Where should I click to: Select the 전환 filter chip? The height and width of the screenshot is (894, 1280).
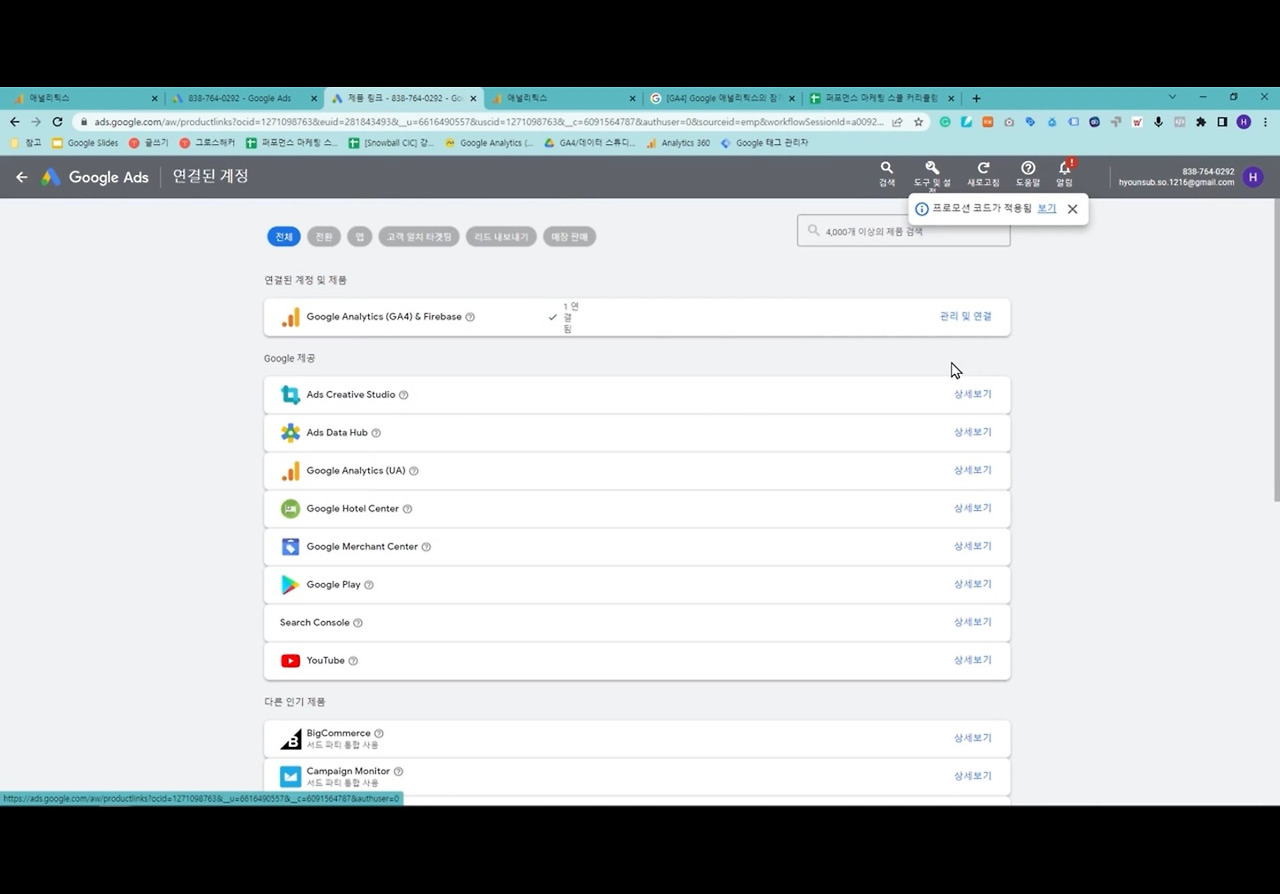(x=324, y=237)
